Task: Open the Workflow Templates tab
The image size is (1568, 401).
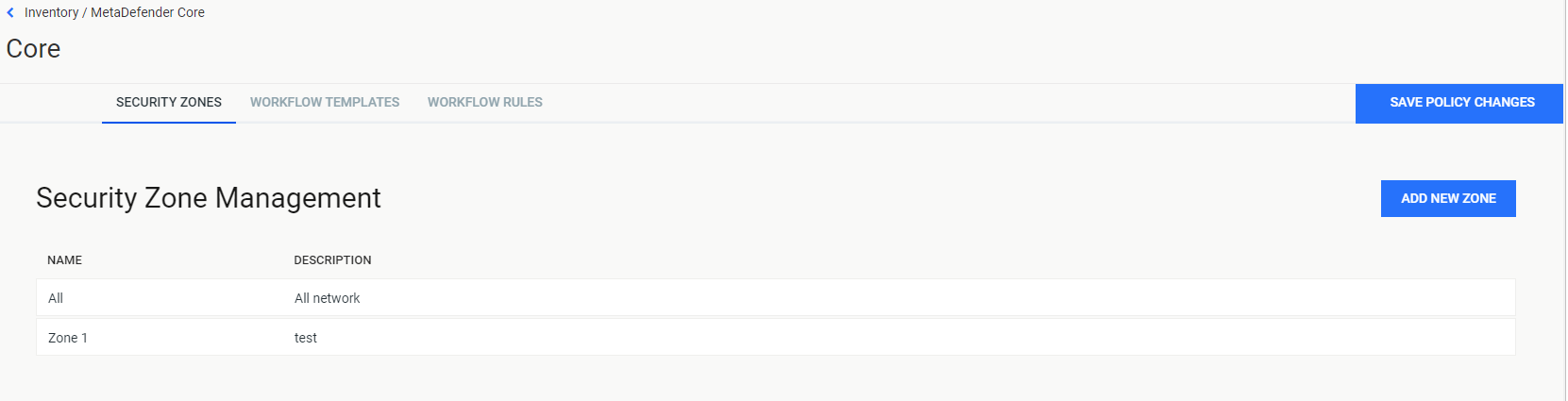Action: pos(325,102)
